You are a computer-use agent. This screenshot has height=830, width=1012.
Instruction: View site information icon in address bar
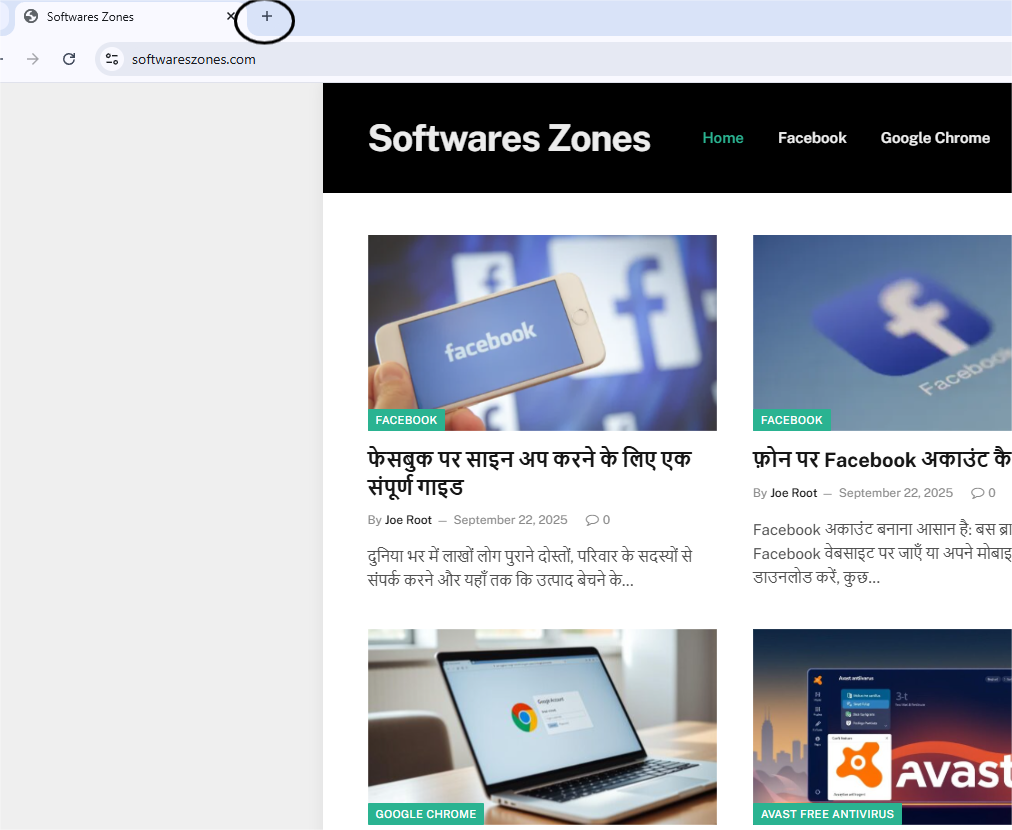pos(113,59)
